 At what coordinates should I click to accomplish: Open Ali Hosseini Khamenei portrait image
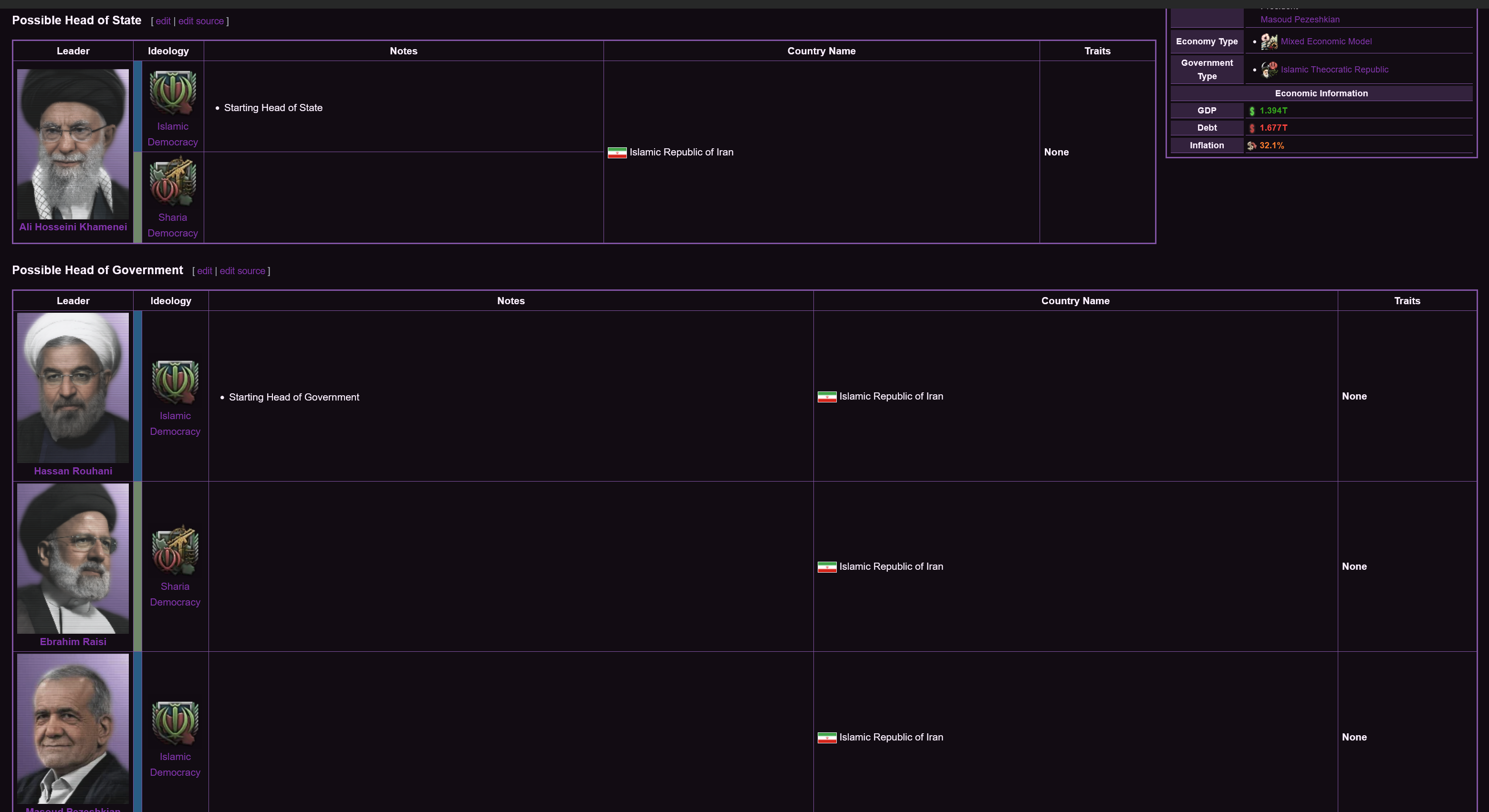(73, 144)
